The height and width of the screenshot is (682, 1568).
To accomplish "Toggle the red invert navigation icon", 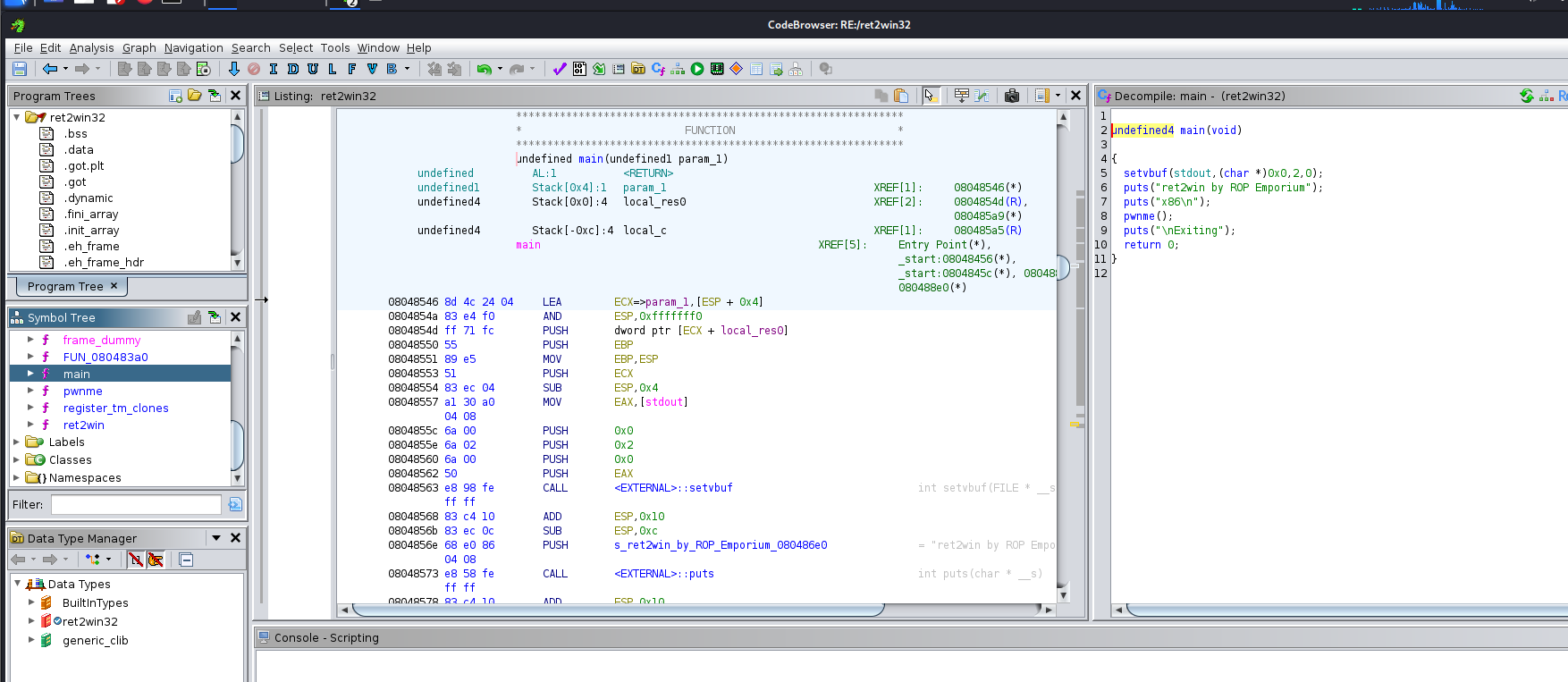I will click(254, 69).
